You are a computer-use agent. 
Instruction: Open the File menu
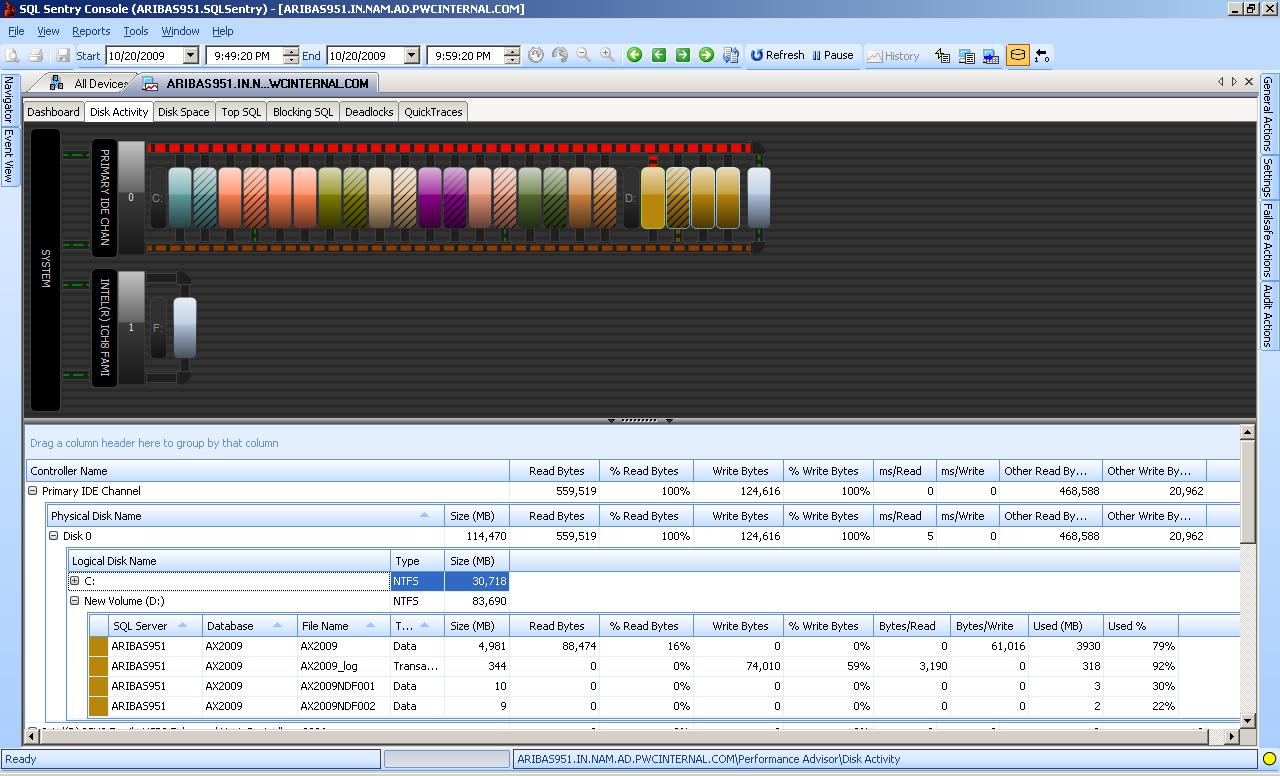pos(16,31)
